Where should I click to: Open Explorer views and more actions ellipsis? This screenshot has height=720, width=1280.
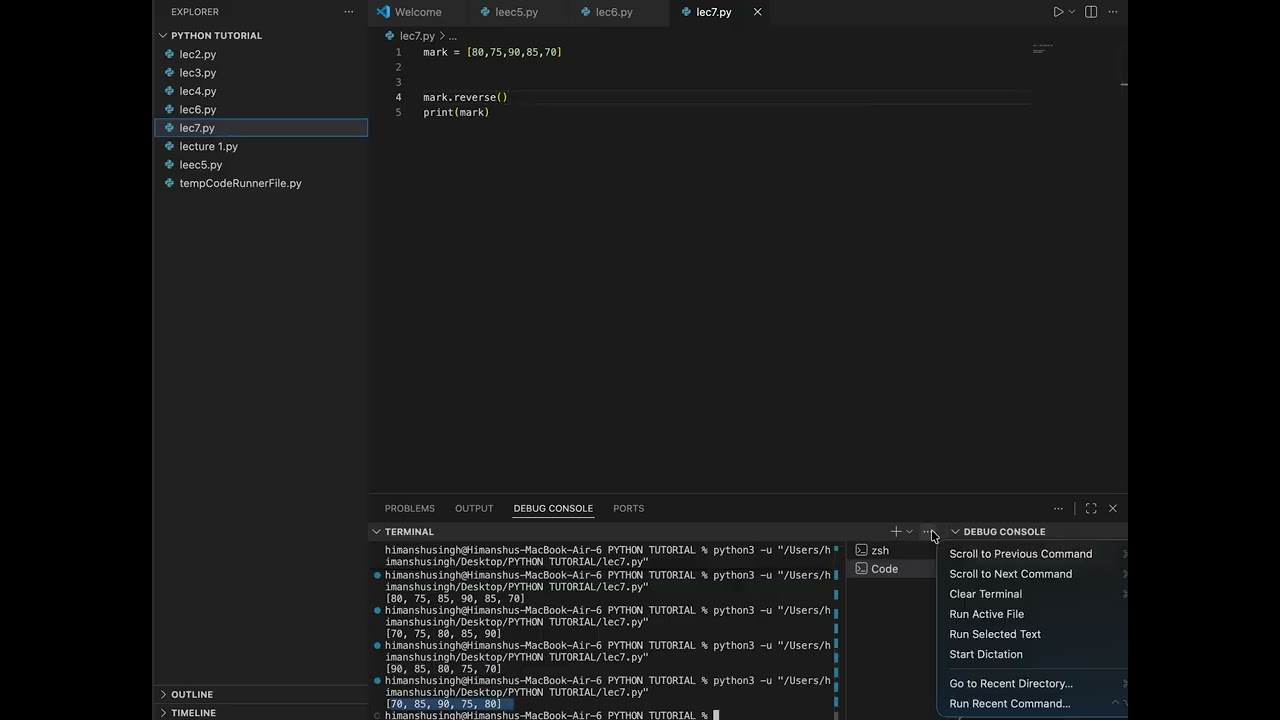[349, 12]
